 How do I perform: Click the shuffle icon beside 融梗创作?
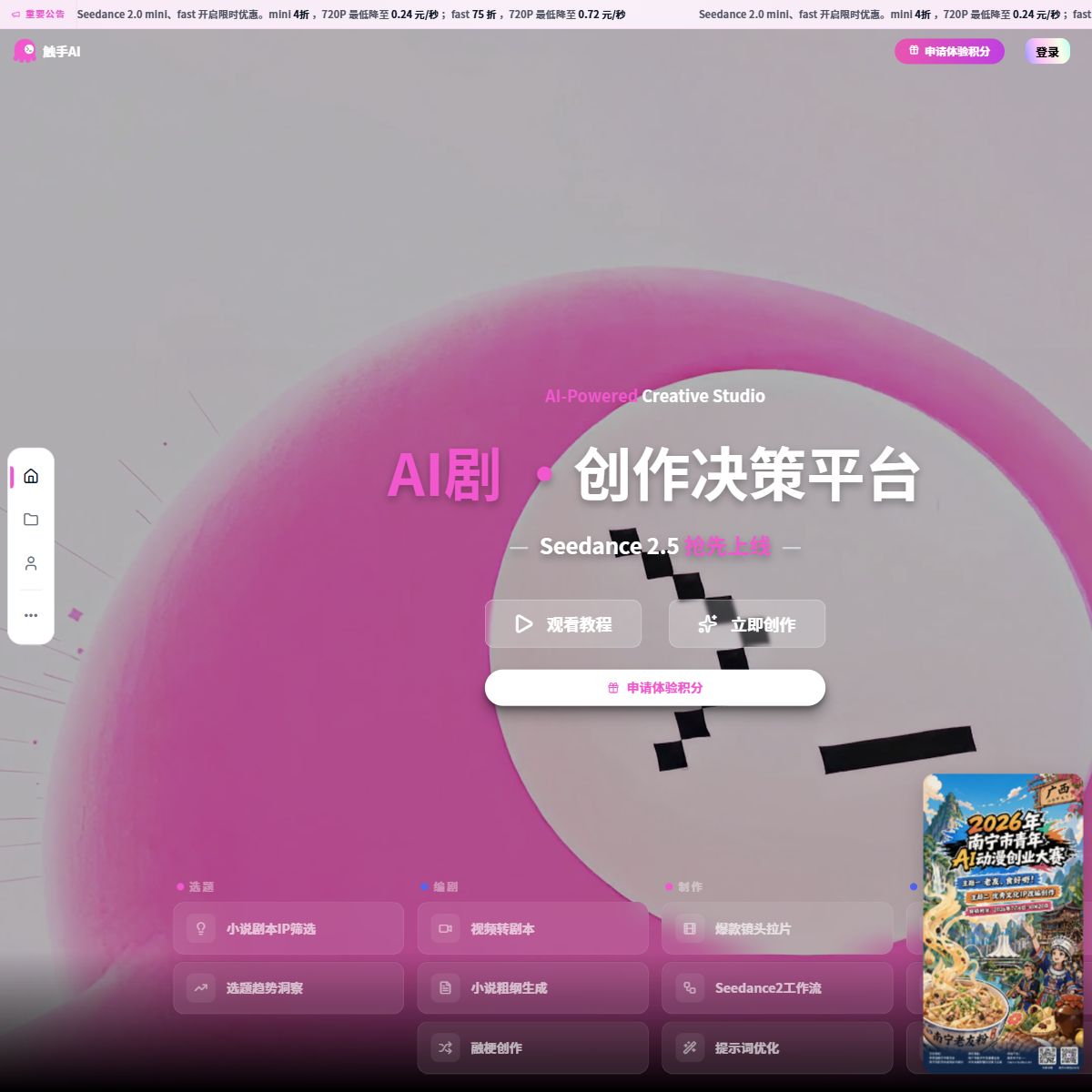tap(445, 1047)
